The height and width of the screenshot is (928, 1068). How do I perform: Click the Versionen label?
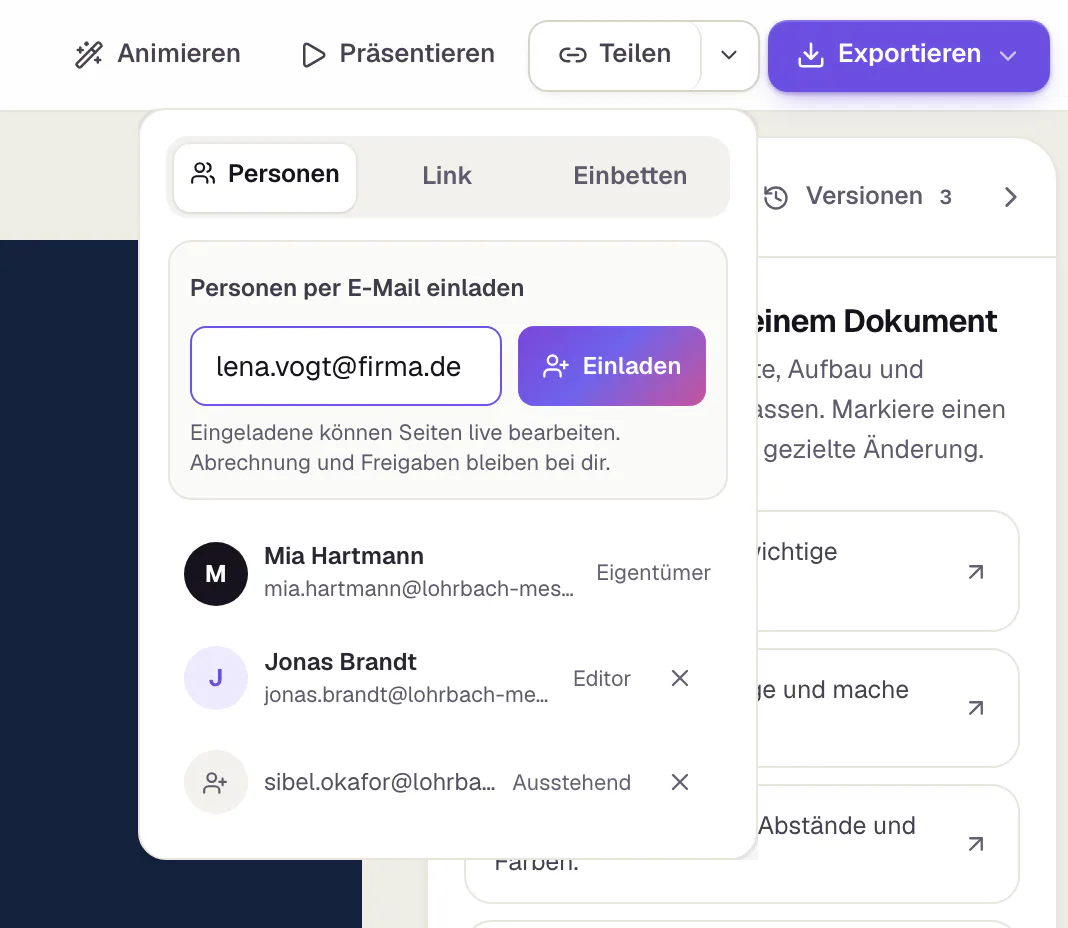[864, 196]
